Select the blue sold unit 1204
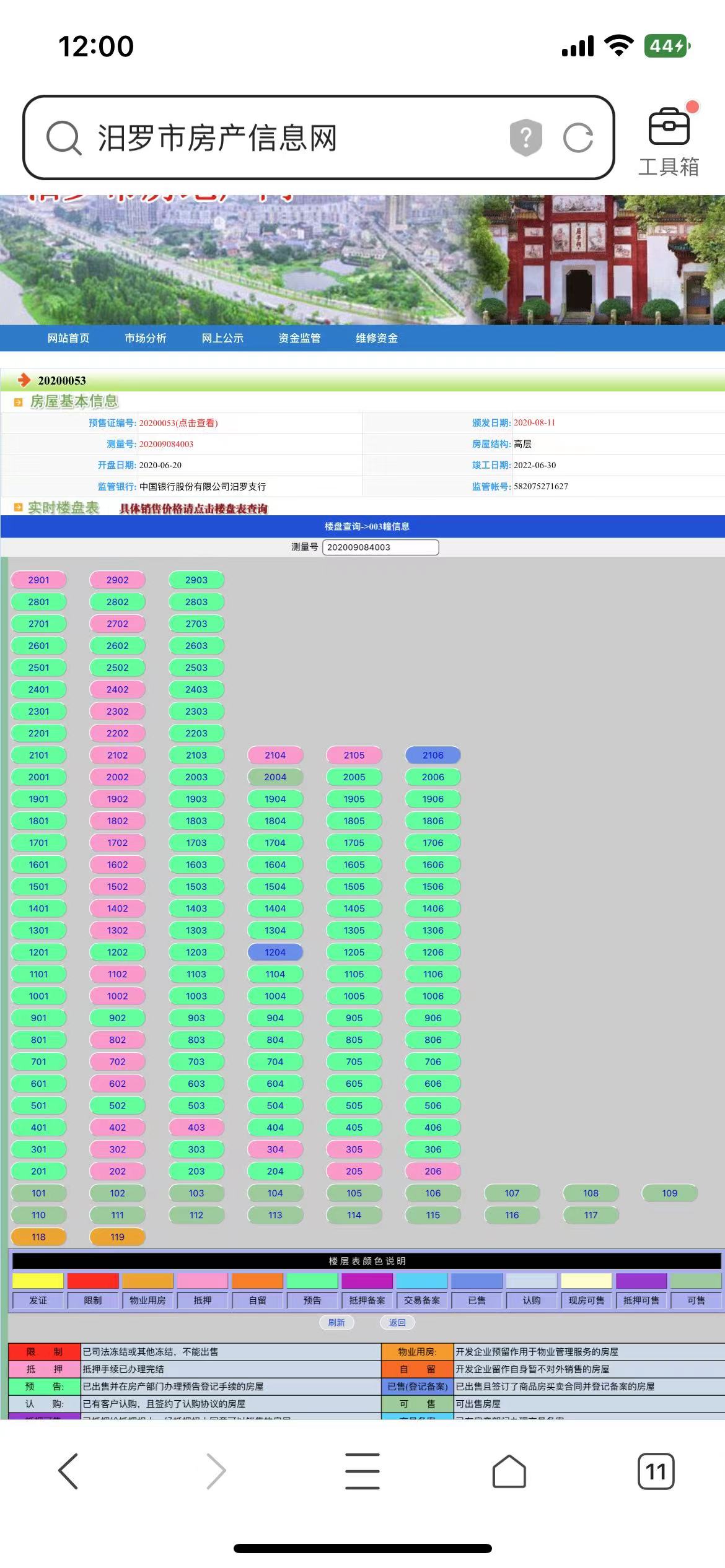The image size is (725, 1568). (x=275, y=952)
